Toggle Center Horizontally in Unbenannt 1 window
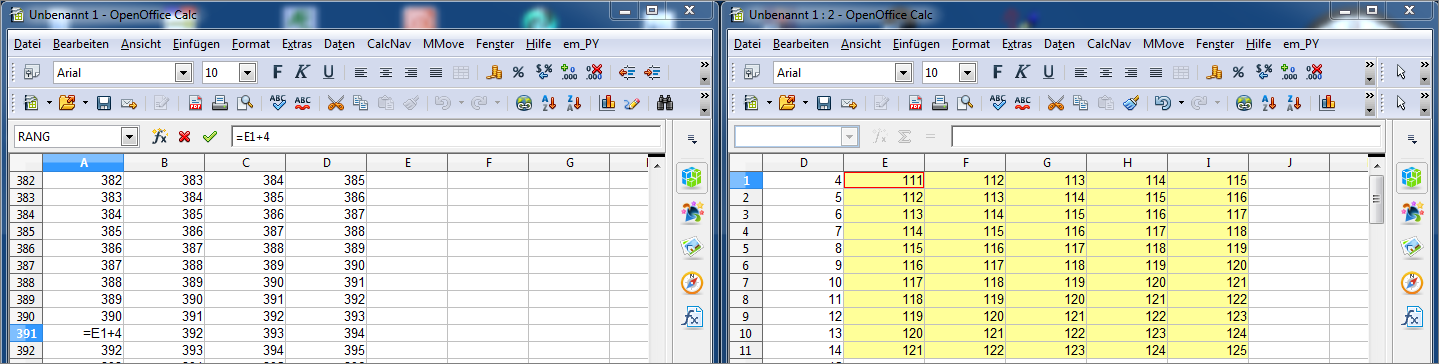Image resolution: width=1439 pixels, height=364 pixels. pyautogui.click(x=385, y=73)
